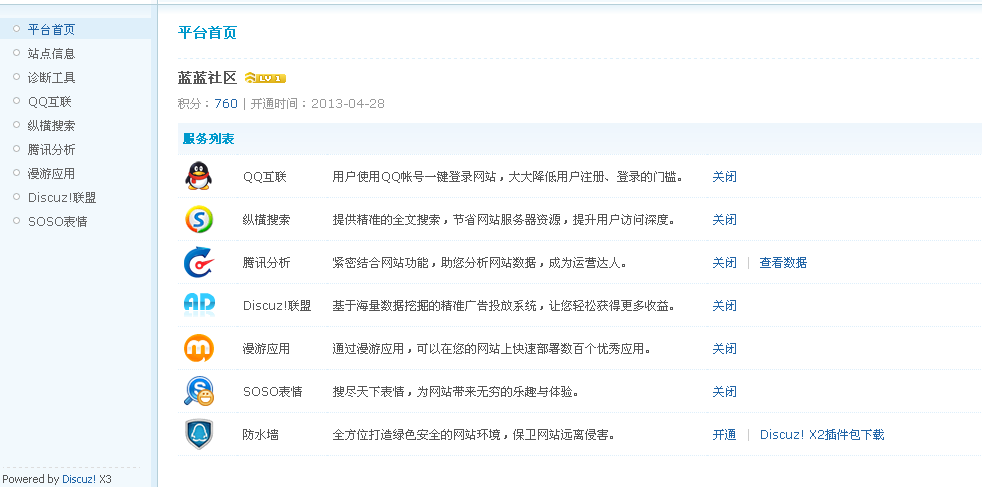Click the 开通时间：2013-04-28 text
The height and width of the screenshot is (487, 982).
(318, 103)
